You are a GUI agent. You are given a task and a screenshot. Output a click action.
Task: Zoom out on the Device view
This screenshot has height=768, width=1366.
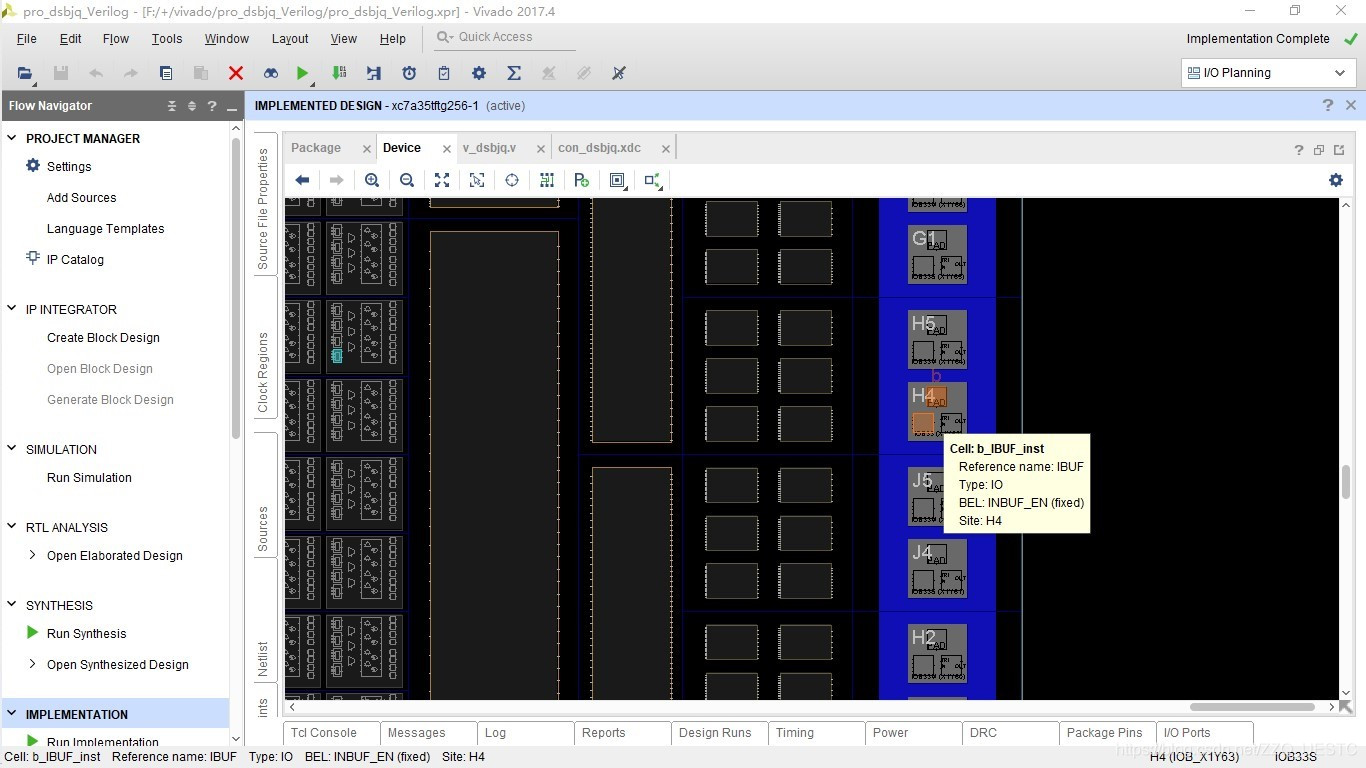(407, 180)
